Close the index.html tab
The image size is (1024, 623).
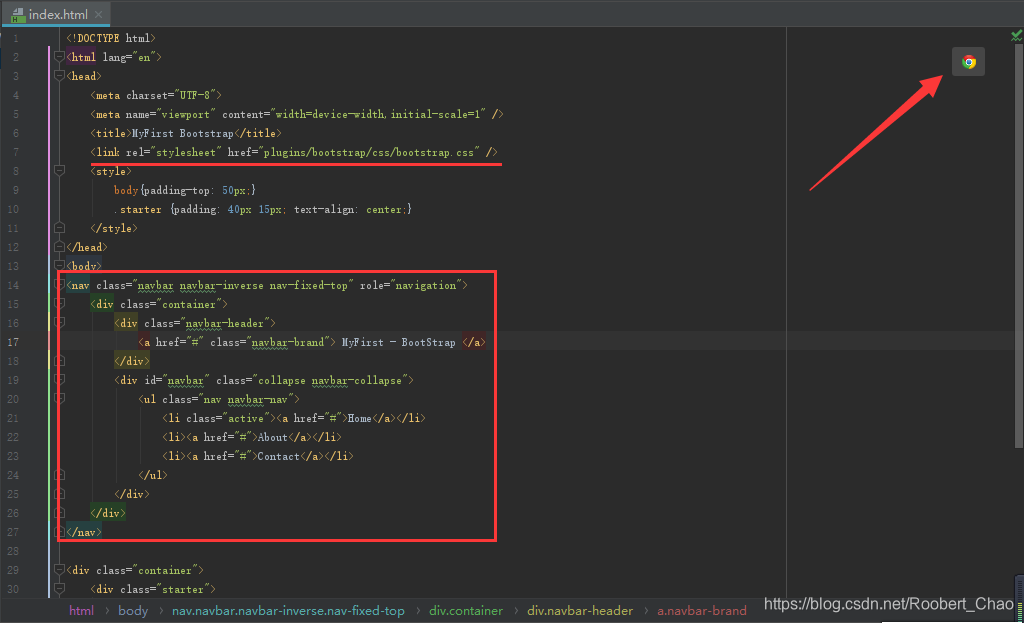point(98,14)
